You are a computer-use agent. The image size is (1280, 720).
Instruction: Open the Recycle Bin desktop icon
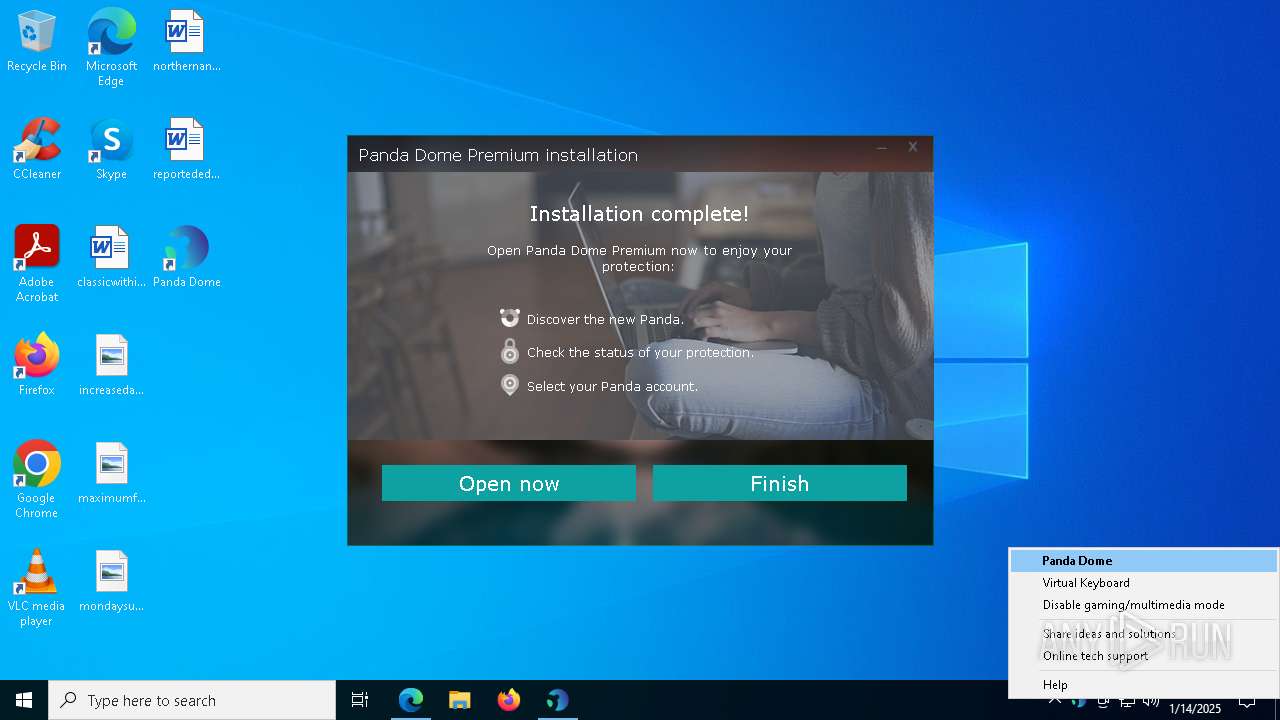37,42
